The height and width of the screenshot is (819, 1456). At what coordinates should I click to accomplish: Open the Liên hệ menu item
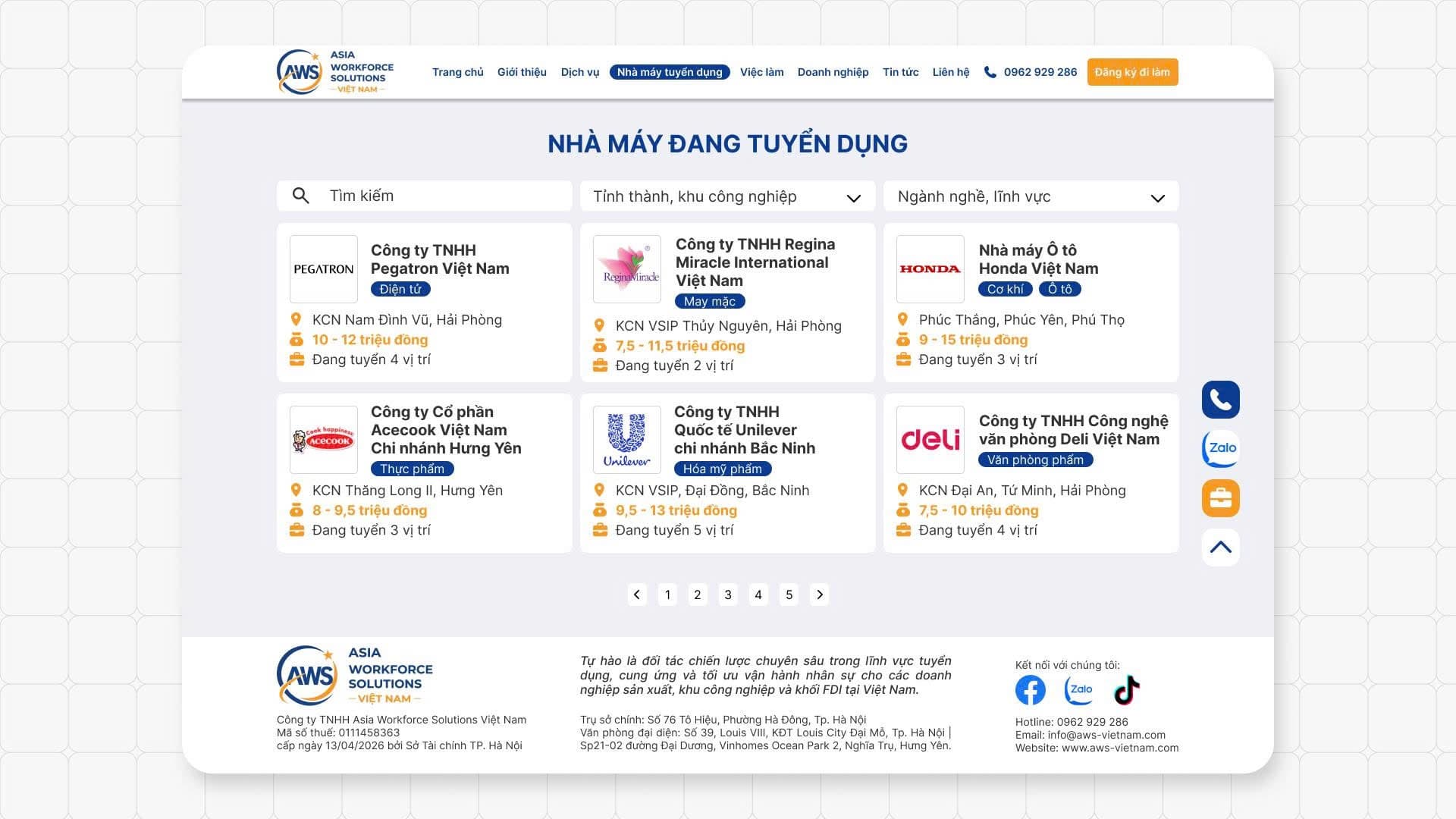[x=951, y=72]
